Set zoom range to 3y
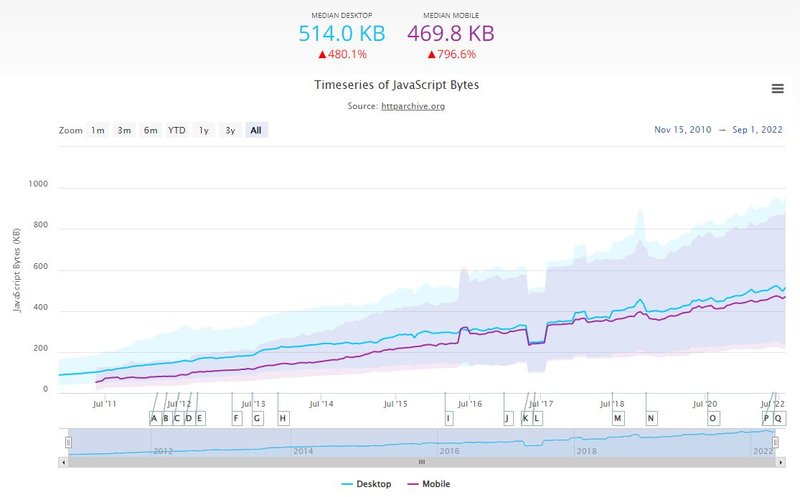 (x=230, y=130)
